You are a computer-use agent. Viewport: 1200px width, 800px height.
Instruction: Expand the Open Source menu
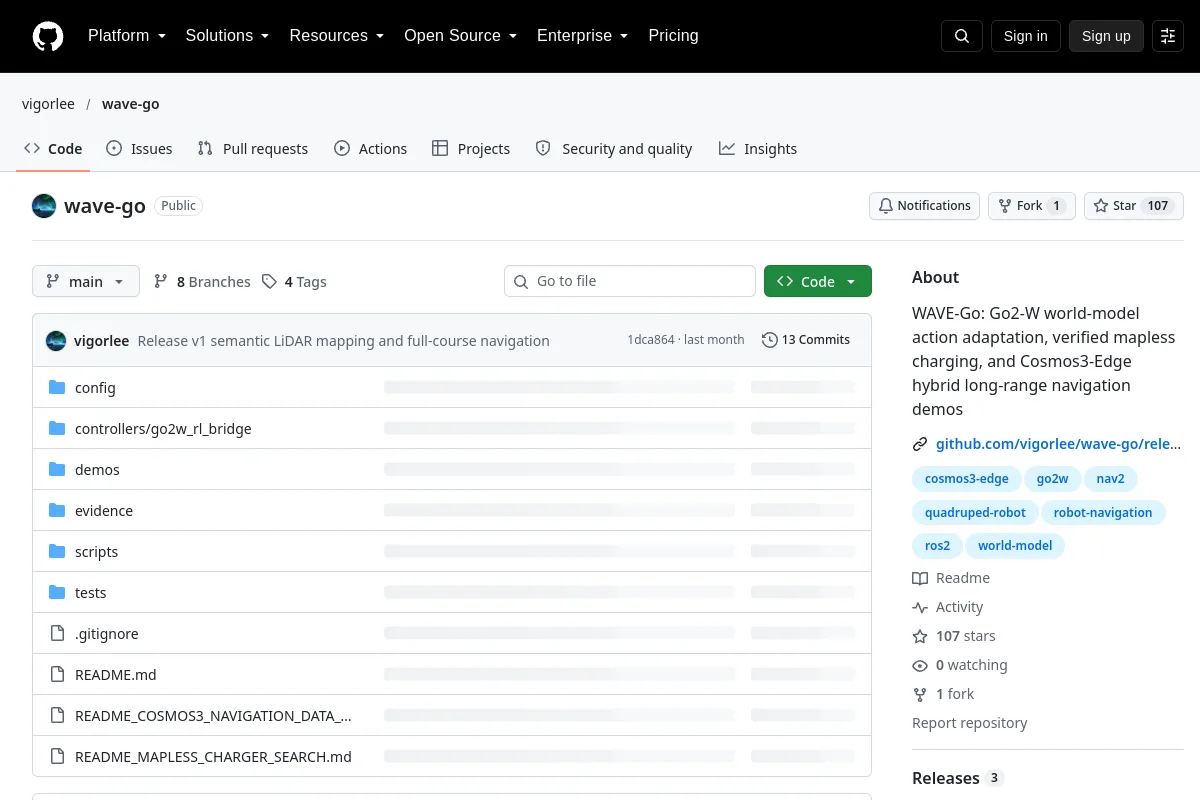point(461,36)
